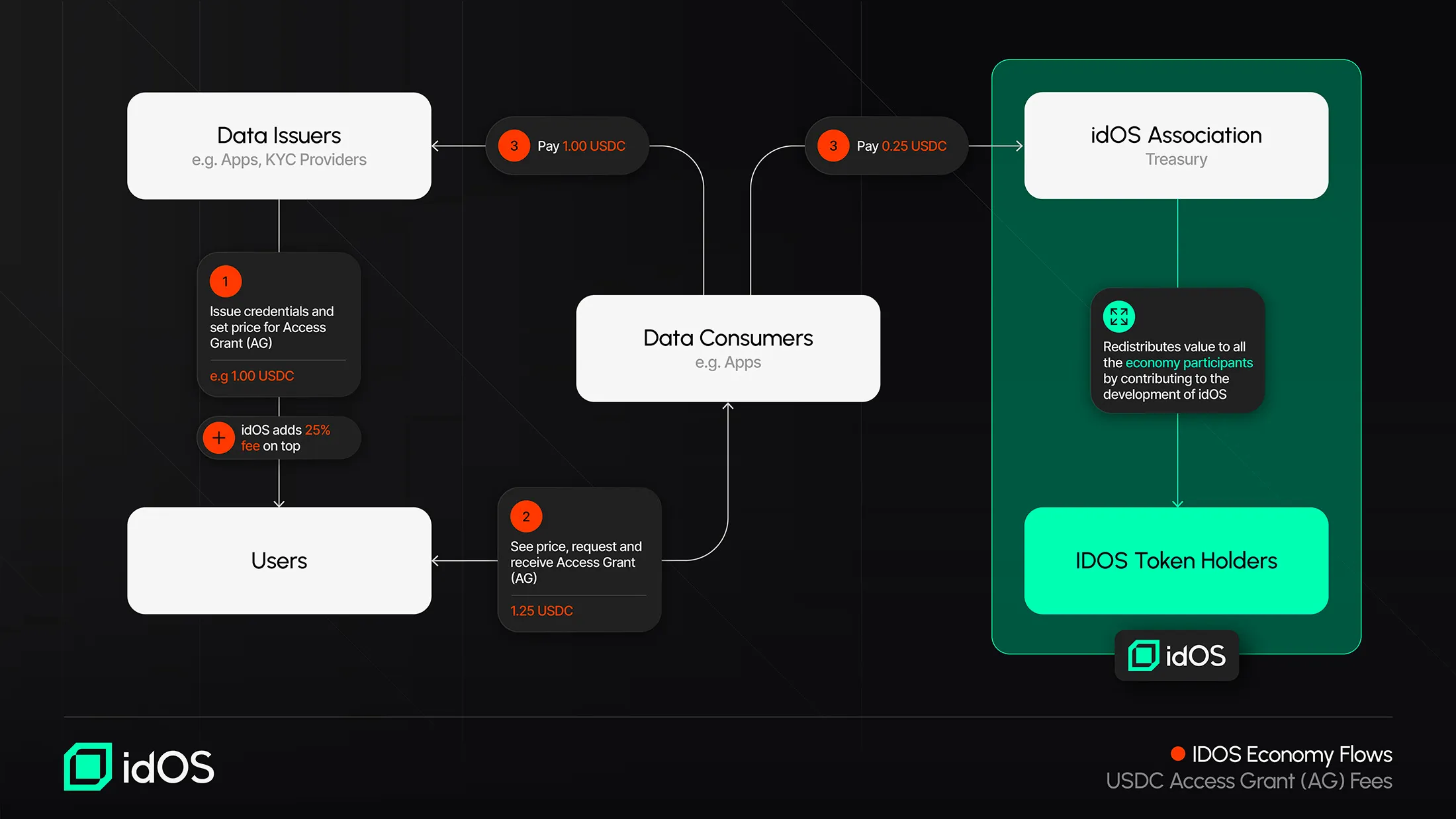Click the large idOS logo bottom left
This screenshot has width=1456, height=819.
tap(139, 767)
